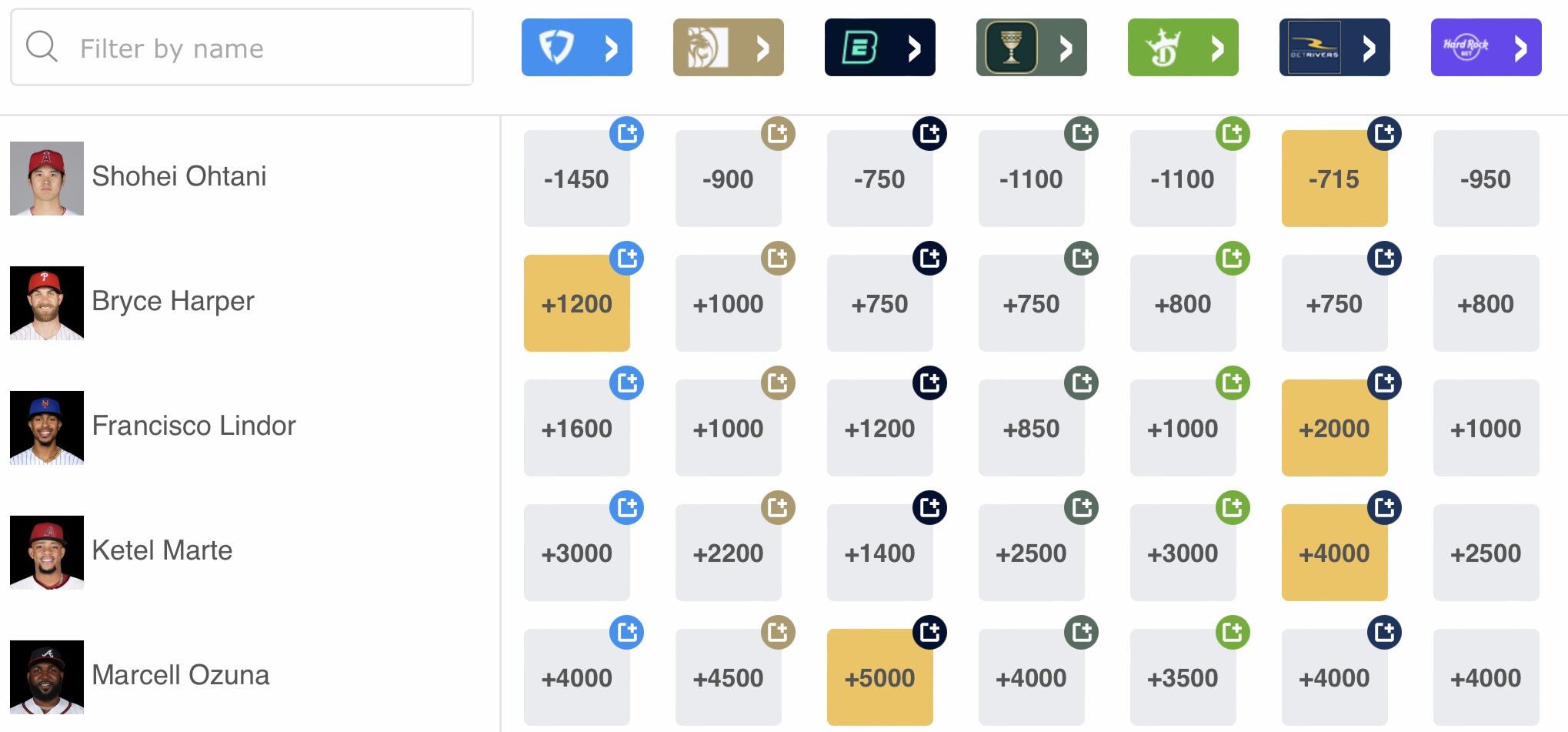Open the BetMGM lion logo button
This screenshot has width=1568, height=732.
[x=728, y=48]
